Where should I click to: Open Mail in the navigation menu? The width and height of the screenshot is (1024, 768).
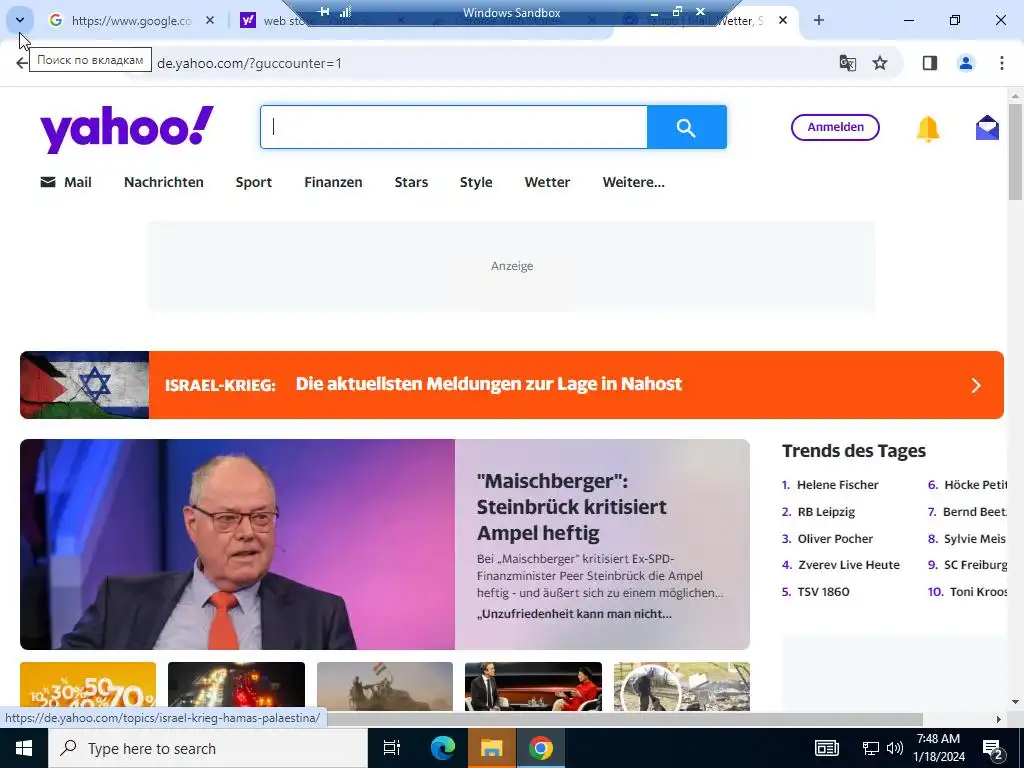coord(66,182)
